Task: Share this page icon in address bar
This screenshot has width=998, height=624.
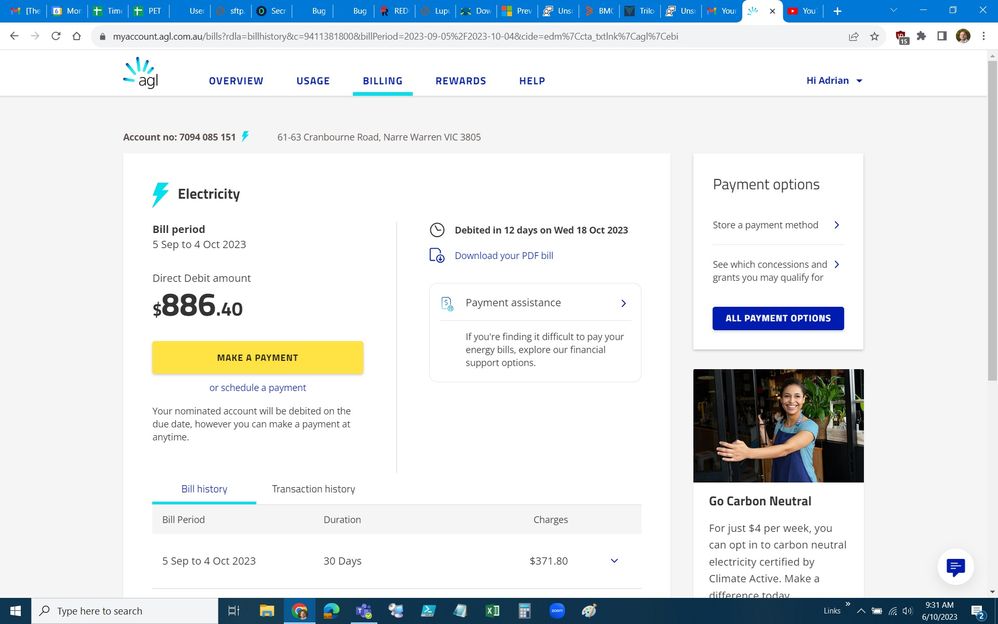Action: tap(852, 36)
